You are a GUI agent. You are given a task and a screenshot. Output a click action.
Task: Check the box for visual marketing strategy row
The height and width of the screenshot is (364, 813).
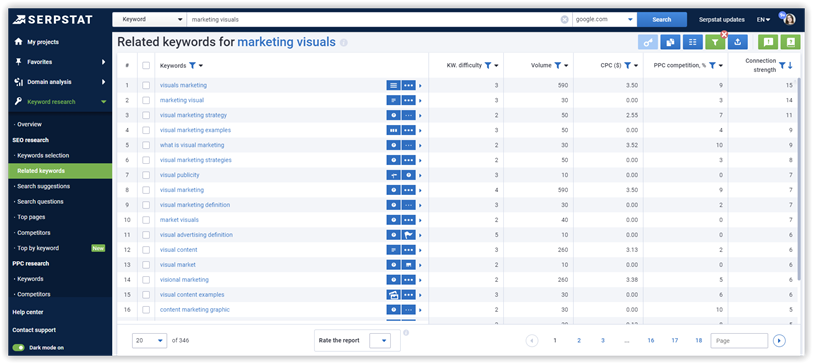pyautogui.click(x=146, y=115)
